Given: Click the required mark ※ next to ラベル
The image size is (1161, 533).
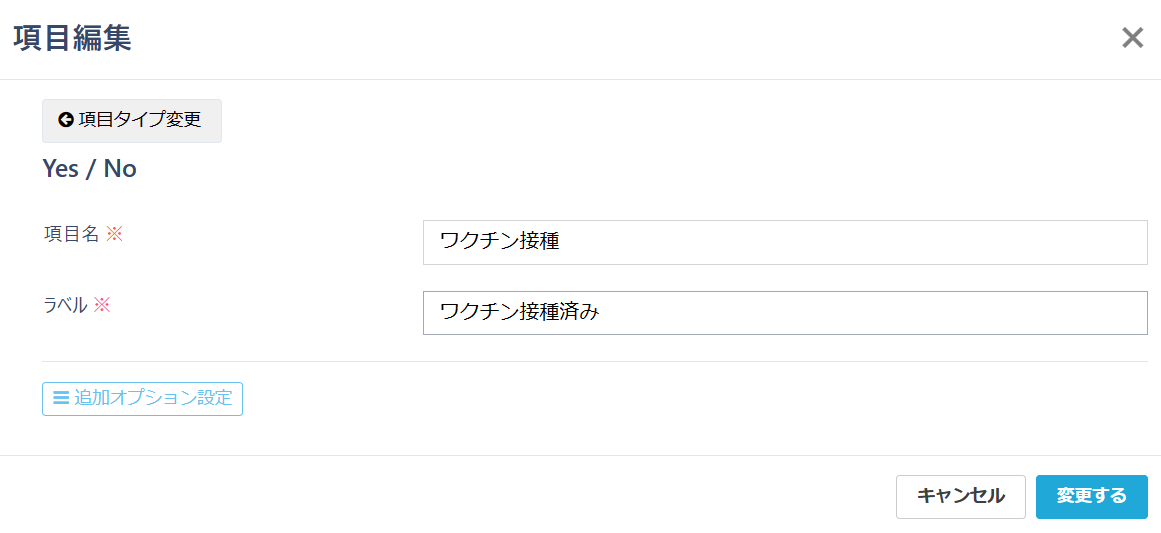Looking at the screenshot, I should (x=102, y=305).
